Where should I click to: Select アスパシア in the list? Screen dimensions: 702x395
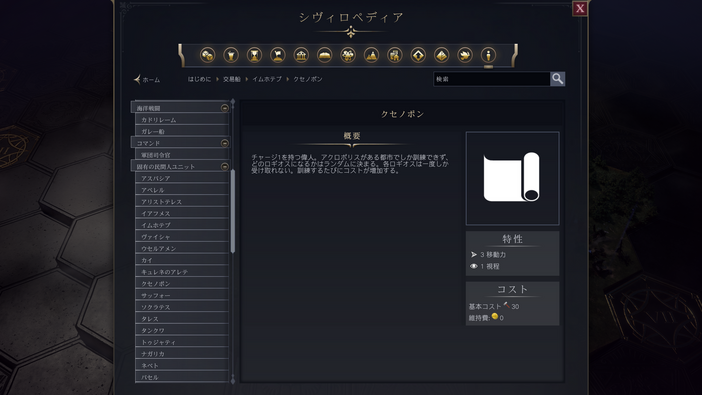182,178
